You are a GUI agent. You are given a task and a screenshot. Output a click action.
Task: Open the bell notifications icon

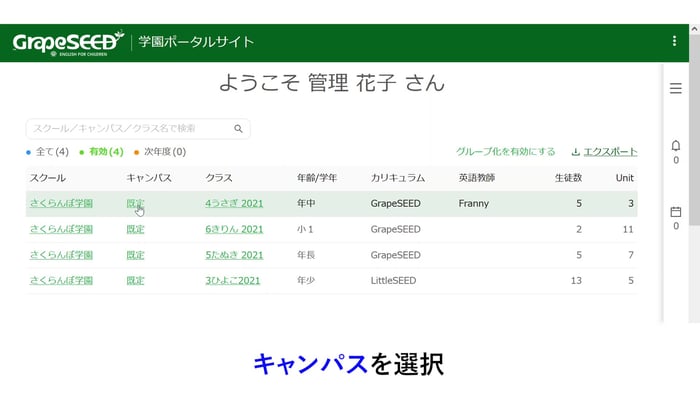[x=675, y=146]
